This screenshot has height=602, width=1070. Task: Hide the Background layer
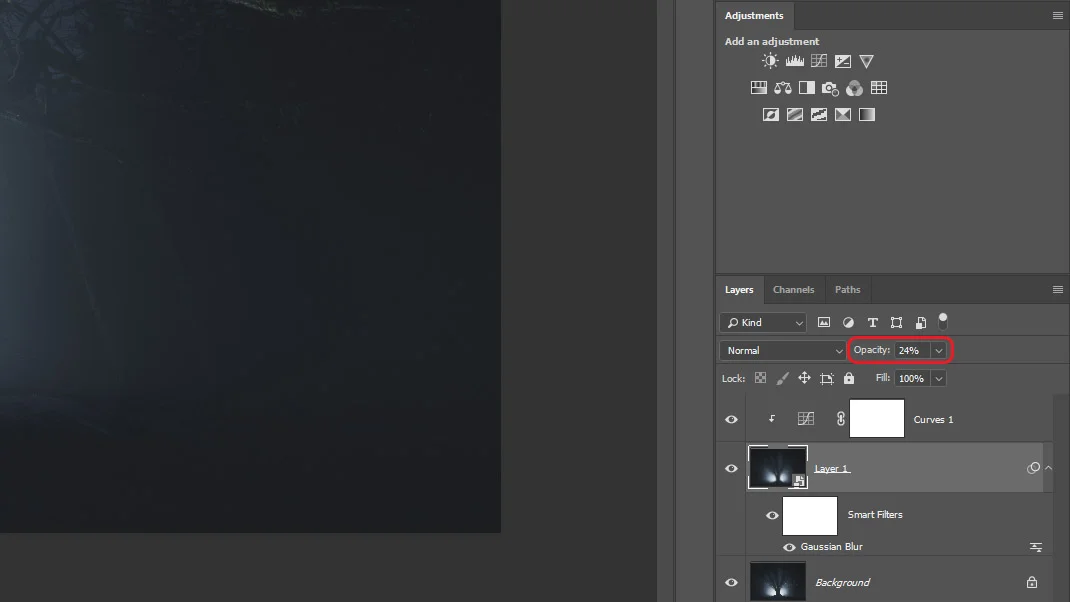tap(731, 582)
